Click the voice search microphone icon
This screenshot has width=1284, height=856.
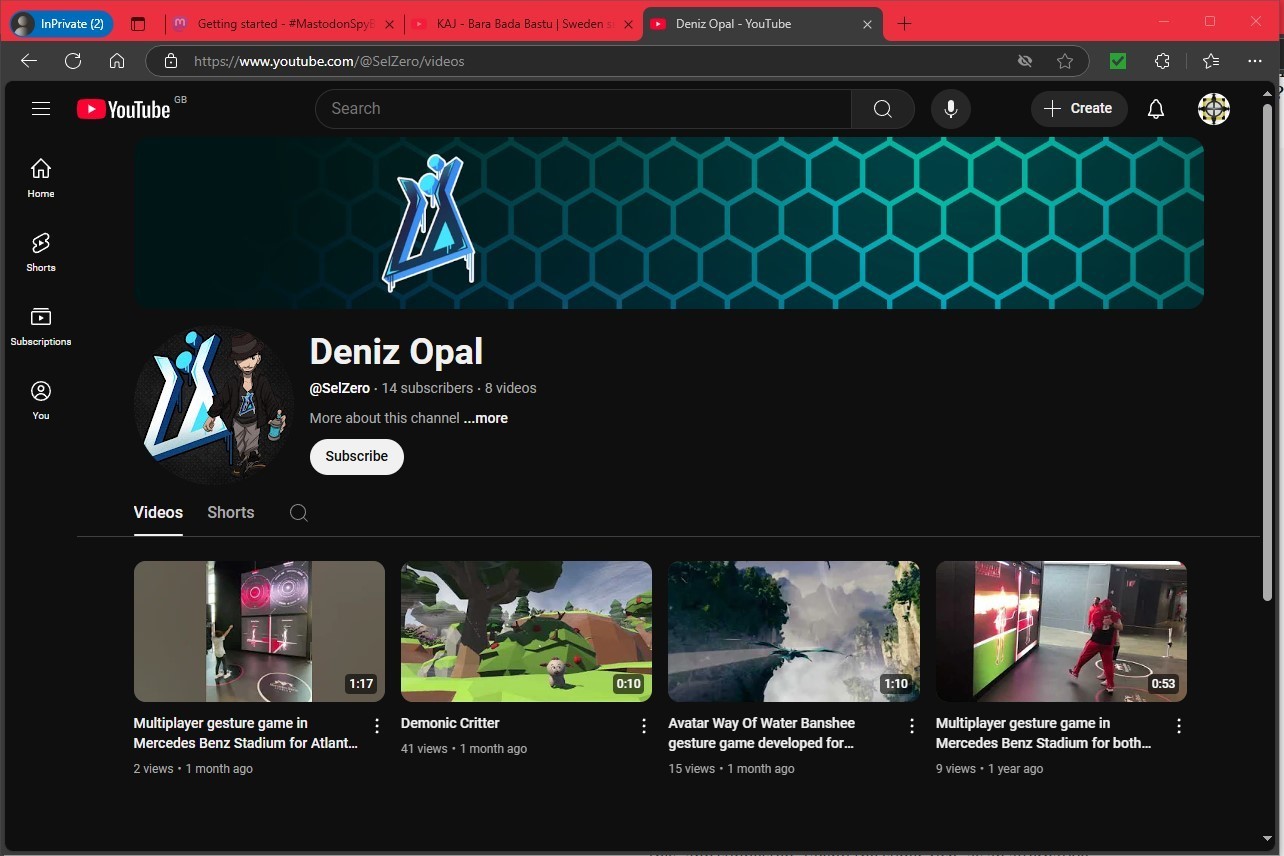(x=951, y=109)
